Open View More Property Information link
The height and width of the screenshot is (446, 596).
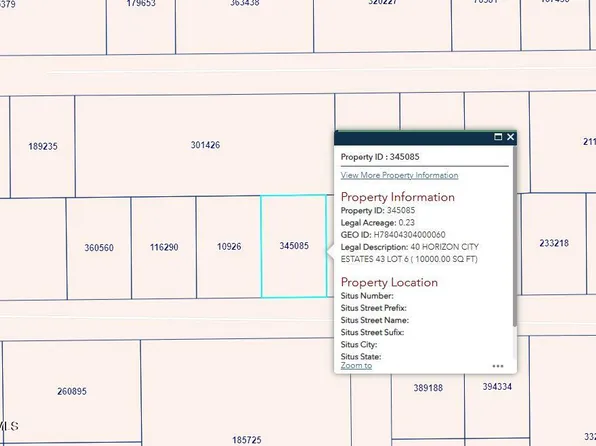point(399,175)
